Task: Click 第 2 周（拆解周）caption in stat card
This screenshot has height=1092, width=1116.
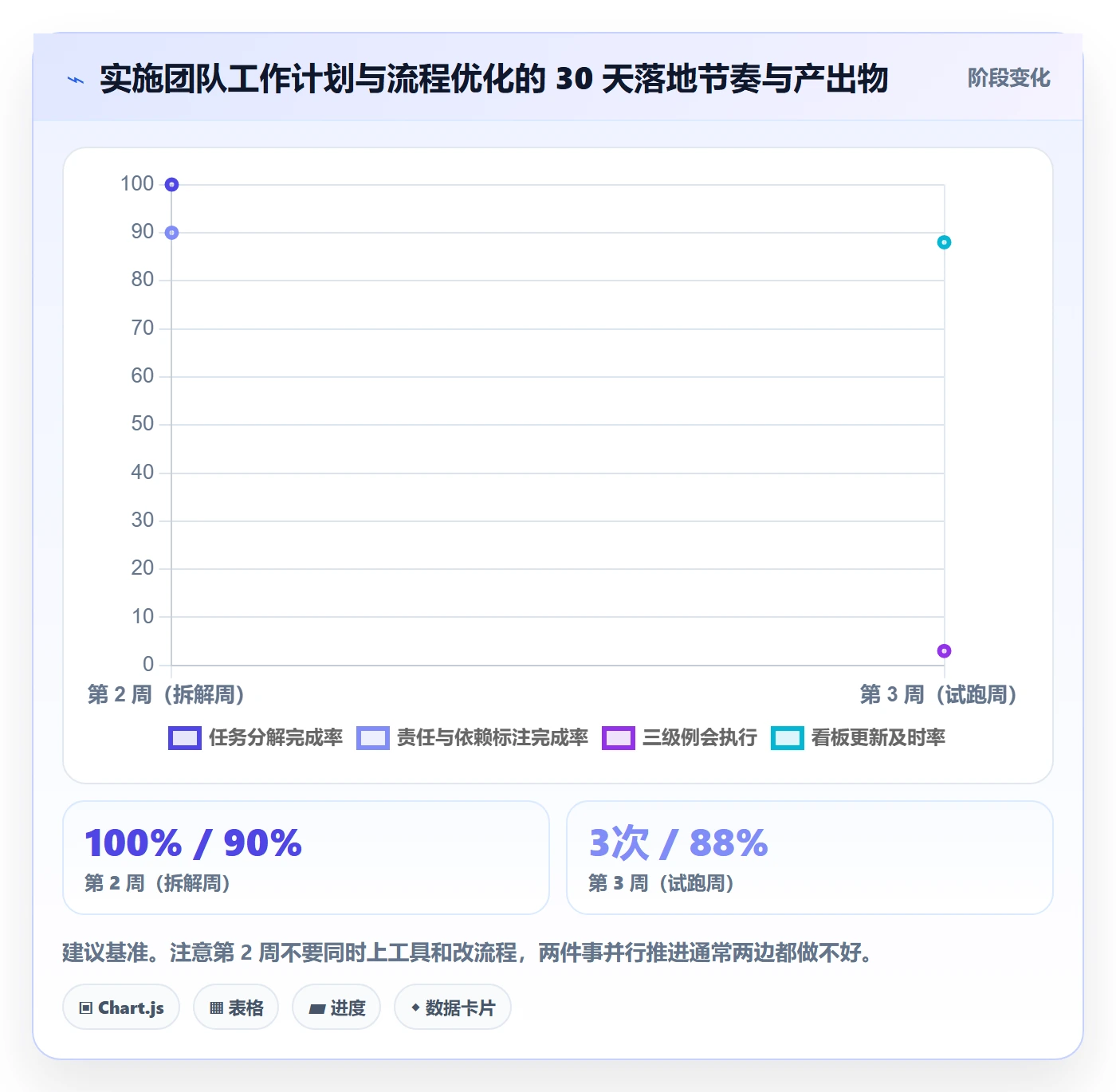Action: point(158,883)
